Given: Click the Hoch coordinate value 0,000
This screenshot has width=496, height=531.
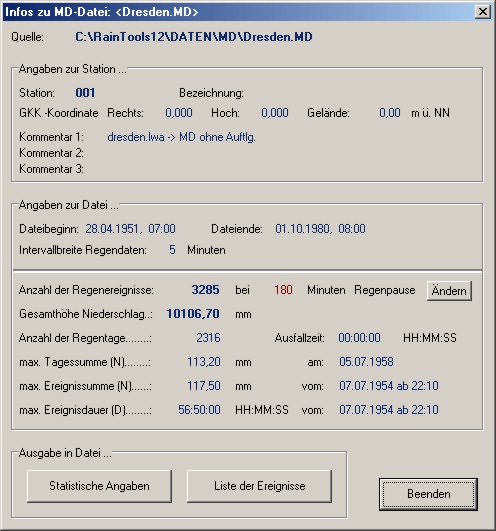Looking at the screenshot, I should click(x=275, y=113).
